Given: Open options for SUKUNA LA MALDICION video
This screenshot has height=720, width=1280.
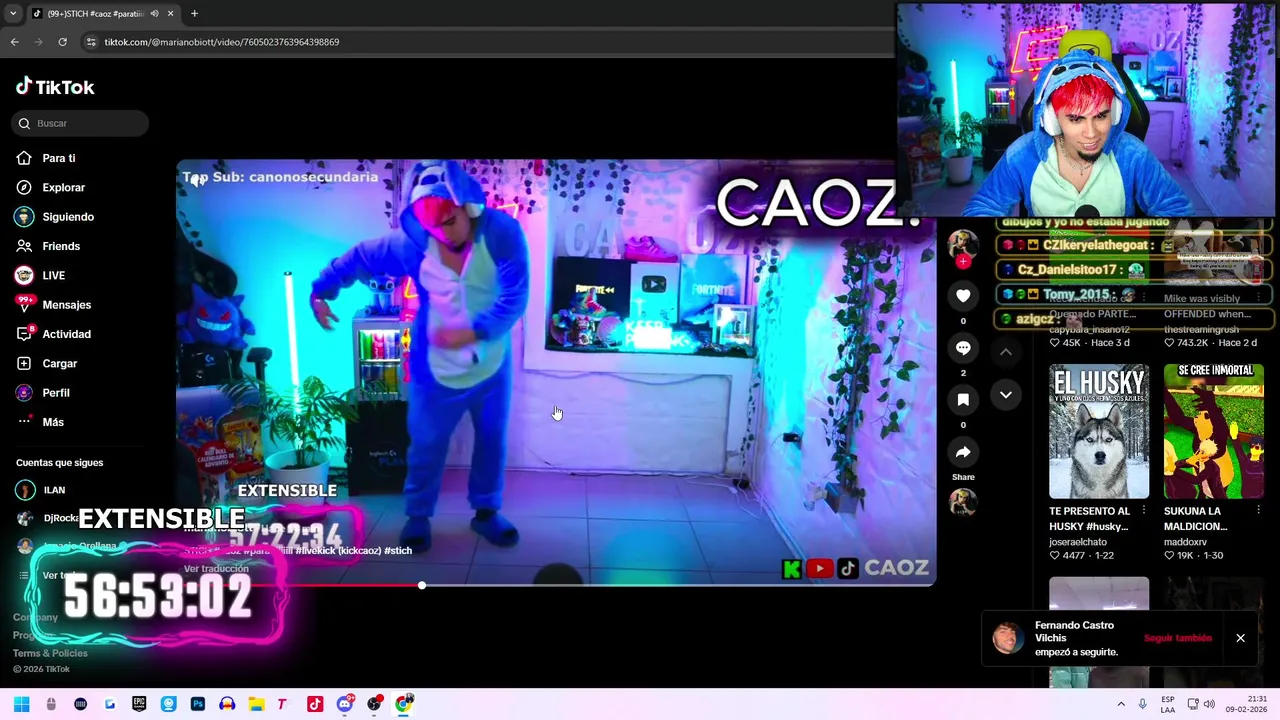Looking at the screenshot, I should click(1258, 511).
